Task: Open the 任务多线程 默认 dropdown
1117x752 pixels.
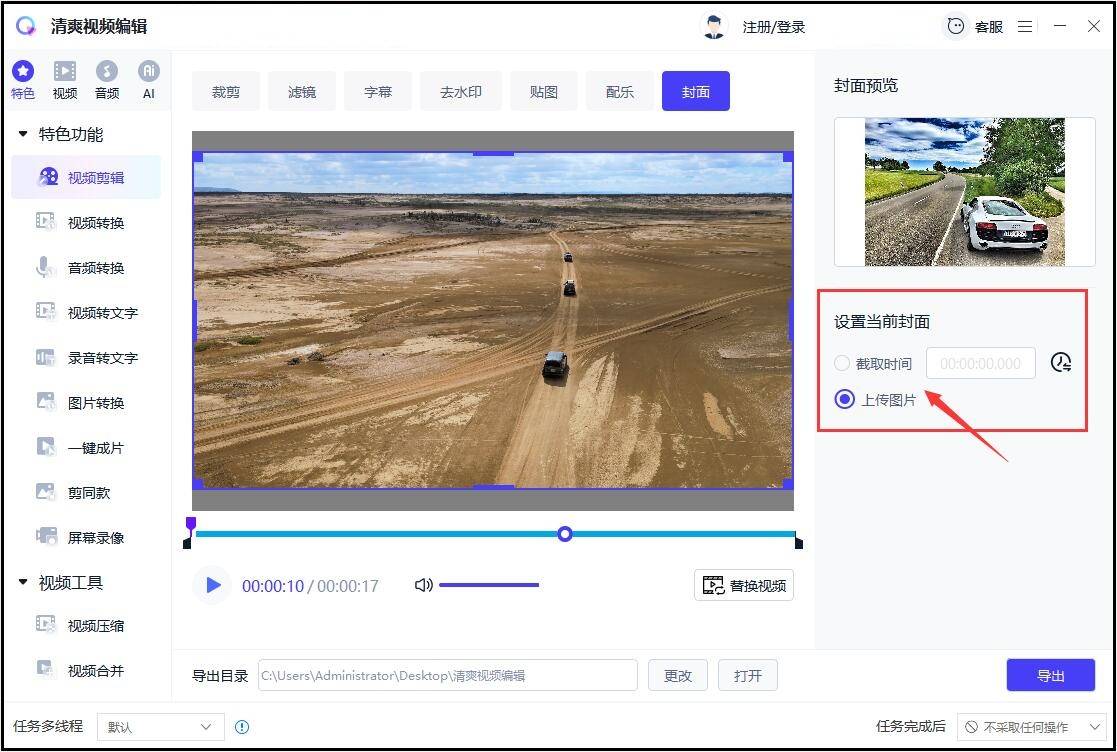Action: pos(159,727)
